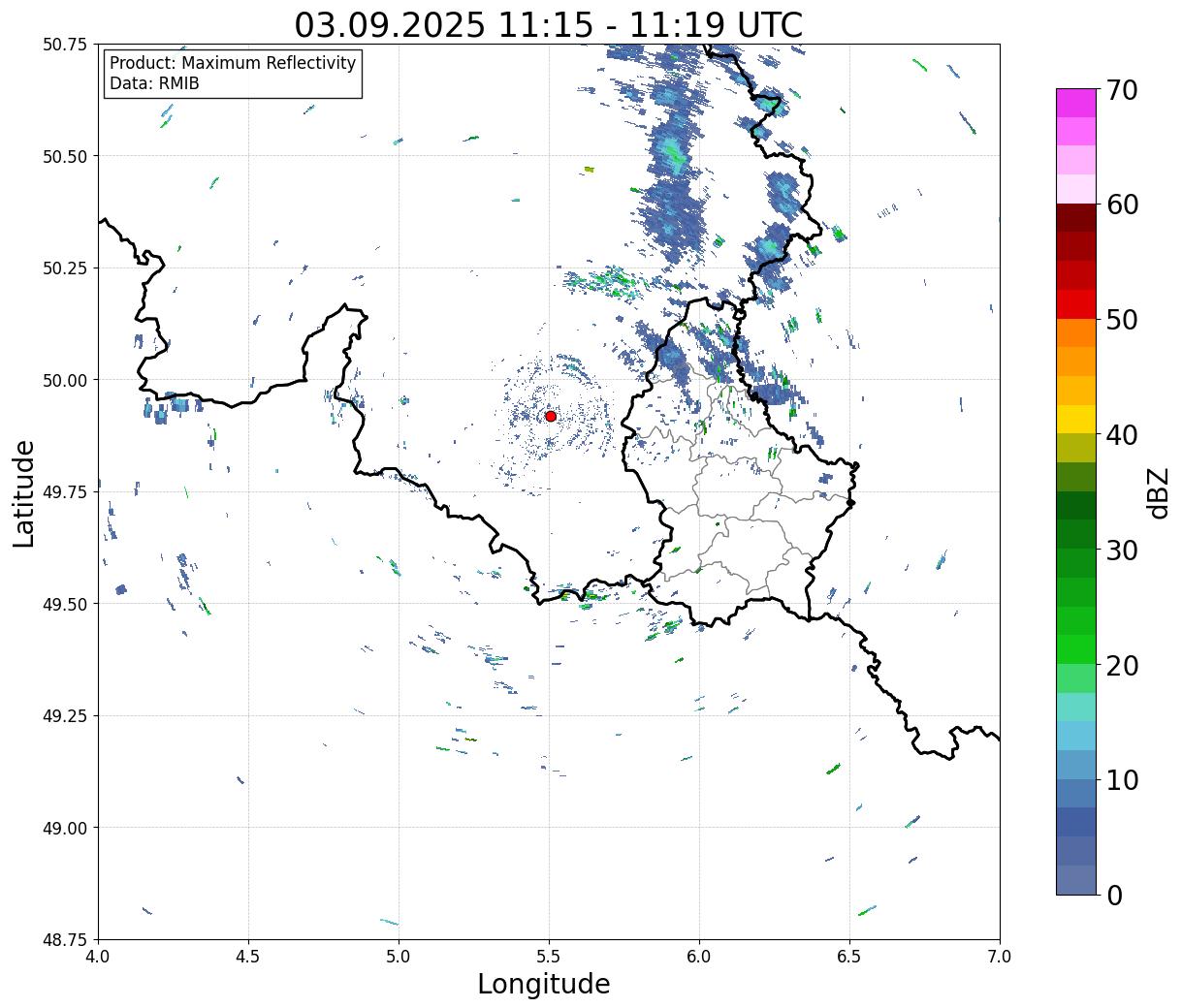Click colorbar tick label 50

click(1121, 320)
